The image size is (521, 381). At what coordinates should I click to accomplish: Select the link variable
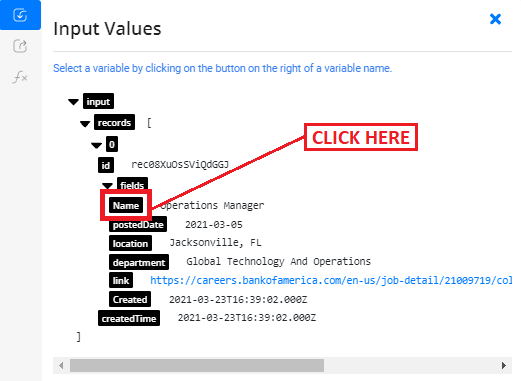[x=121, y=280]
